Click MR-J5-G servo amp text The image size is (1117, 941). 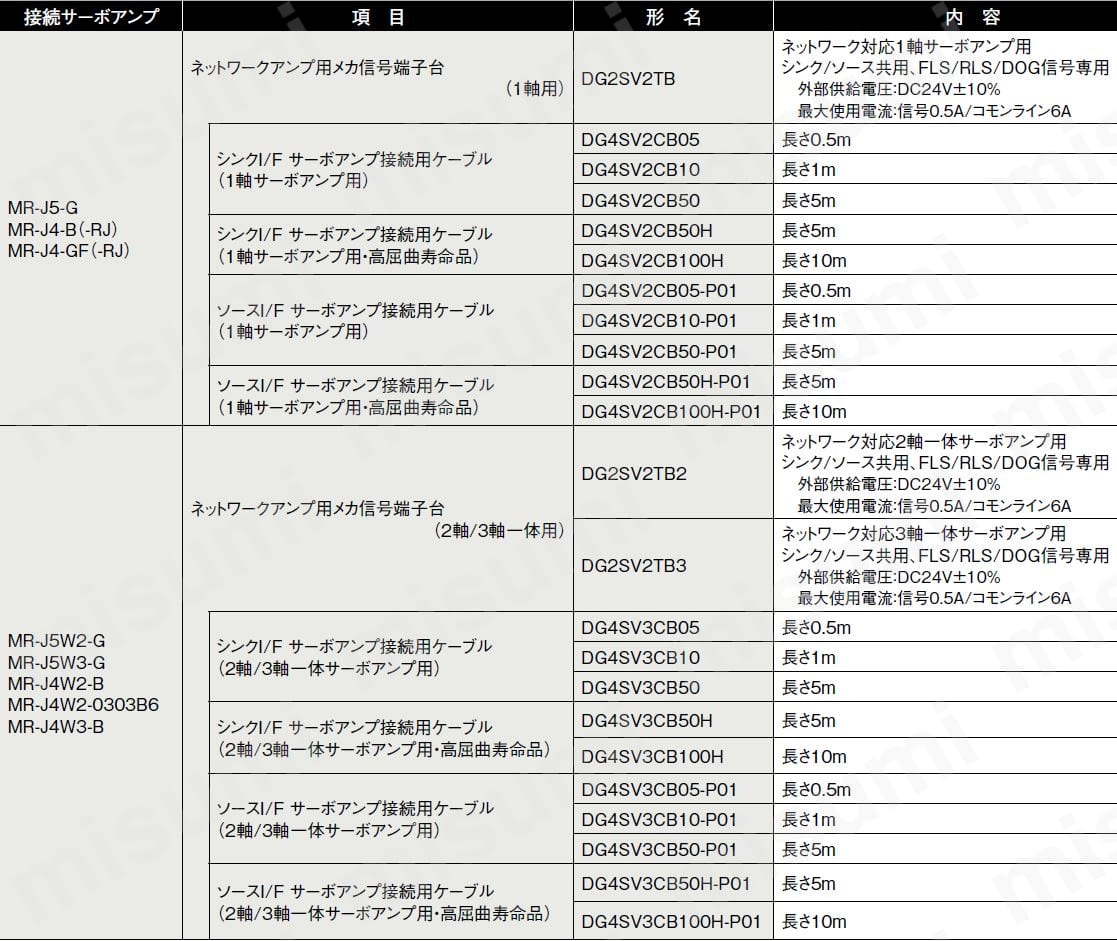click(43, 208)
